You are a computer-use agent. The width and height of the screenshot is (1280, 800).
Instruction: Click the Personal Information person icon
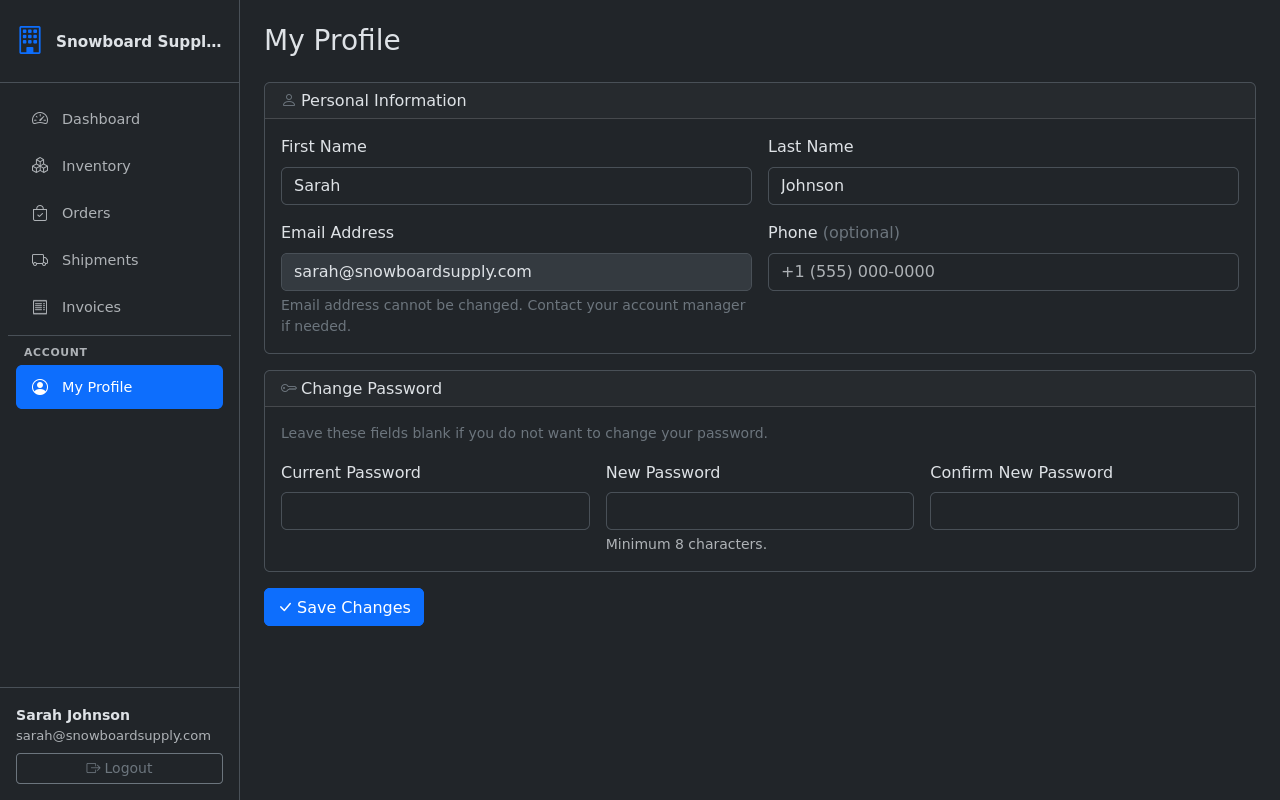tap(288, 100)
